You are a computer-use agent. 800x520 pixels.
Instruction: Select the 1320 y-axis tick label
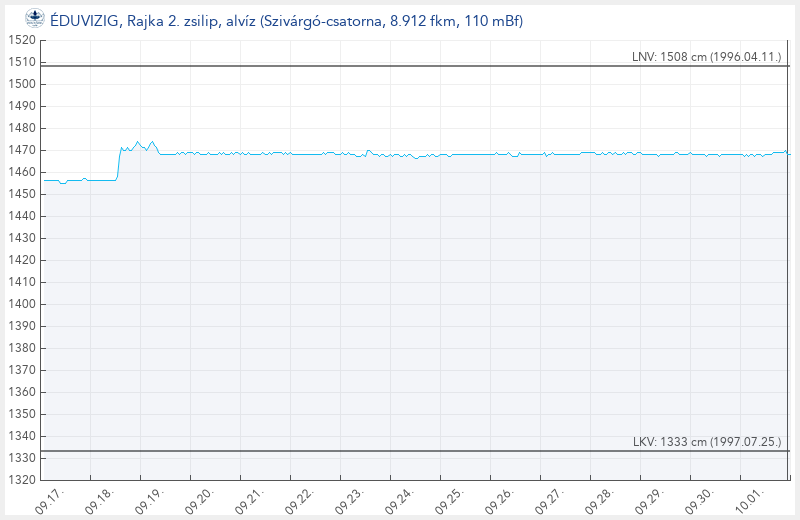[20, 480]
